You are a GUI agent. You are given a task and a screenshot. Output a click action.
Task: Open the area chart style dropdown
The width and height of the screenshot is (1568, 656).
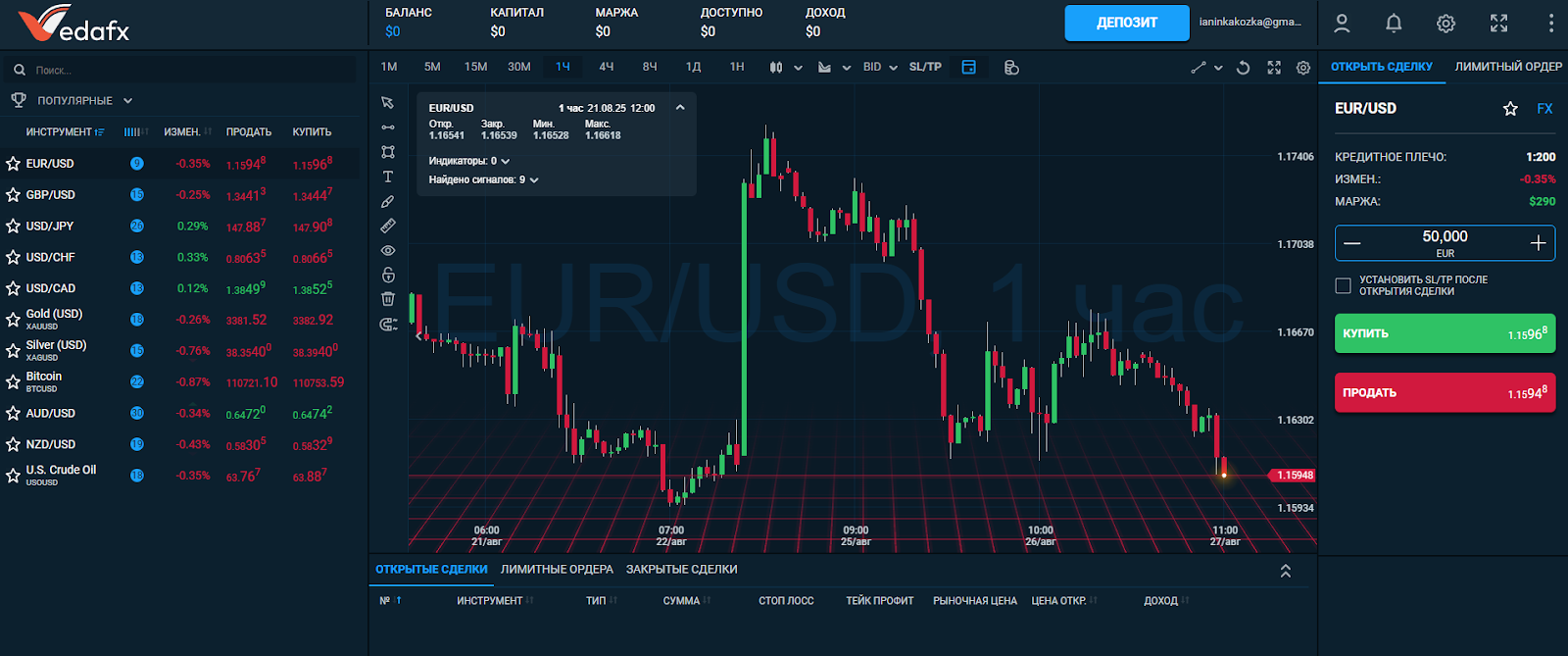pyautogui.click(x=833, y=68)
